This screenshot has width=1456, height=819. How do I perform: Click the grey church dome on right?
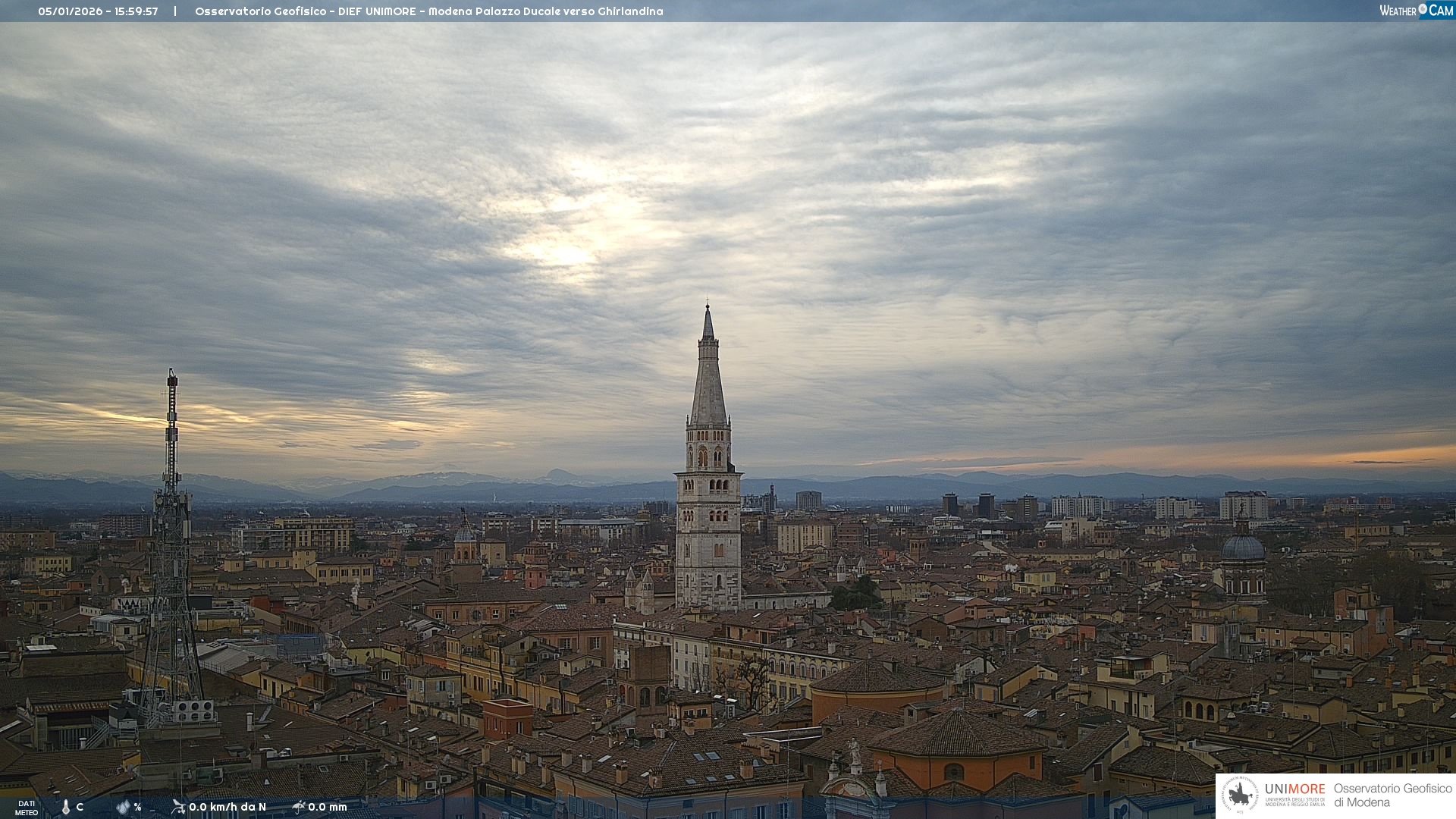click(1243, 548)
